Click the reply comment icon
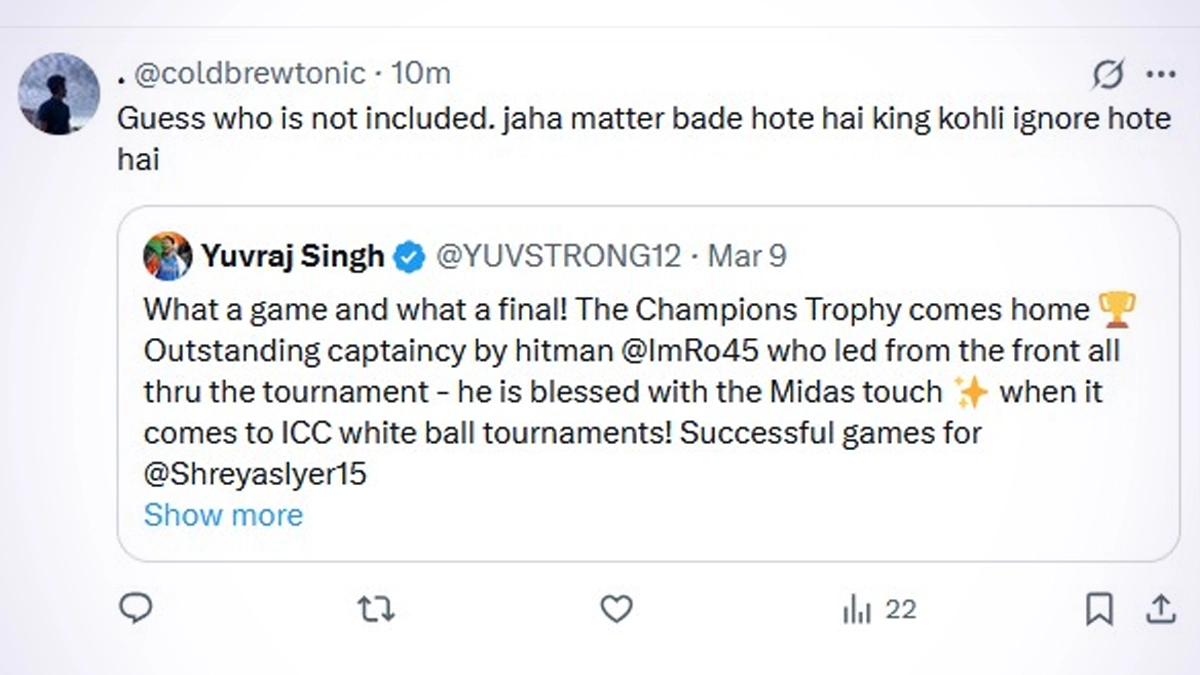The width and height of the screenshot is (1200, 675). [135, 608]
